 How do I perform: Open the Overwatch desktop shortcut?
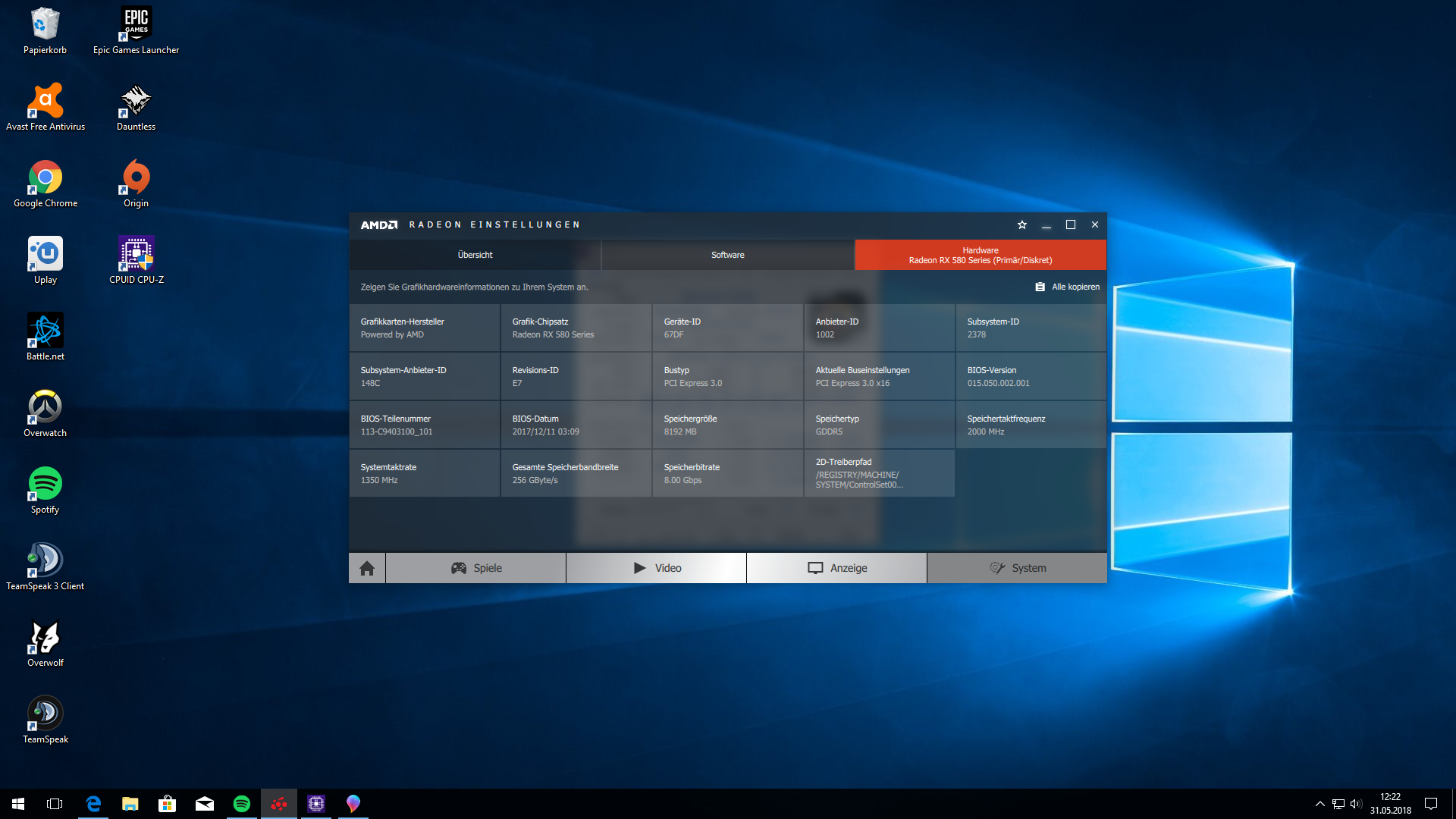tap(45, 413)
